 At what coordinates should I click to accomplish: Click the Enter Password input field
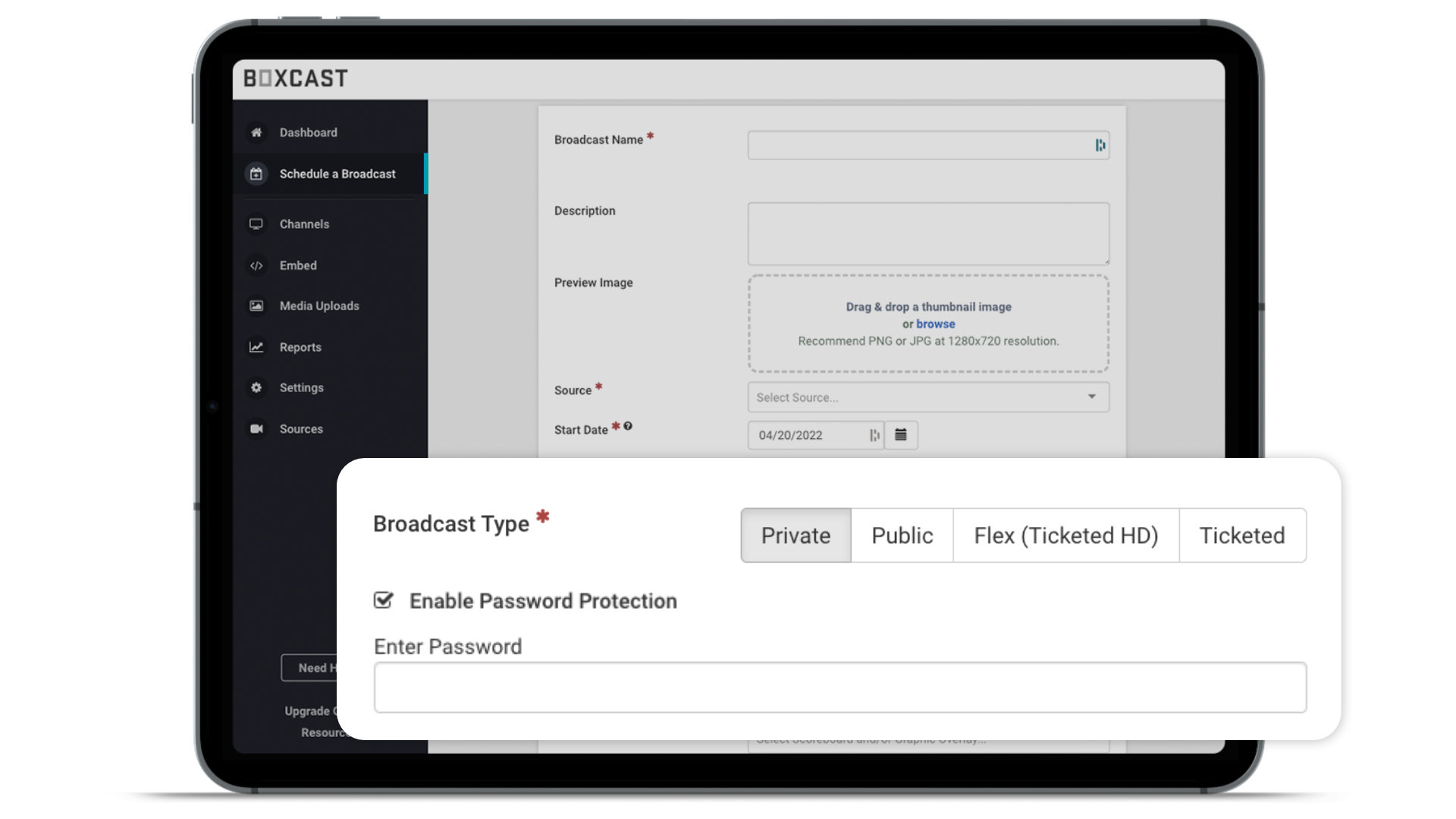(839, 687)
